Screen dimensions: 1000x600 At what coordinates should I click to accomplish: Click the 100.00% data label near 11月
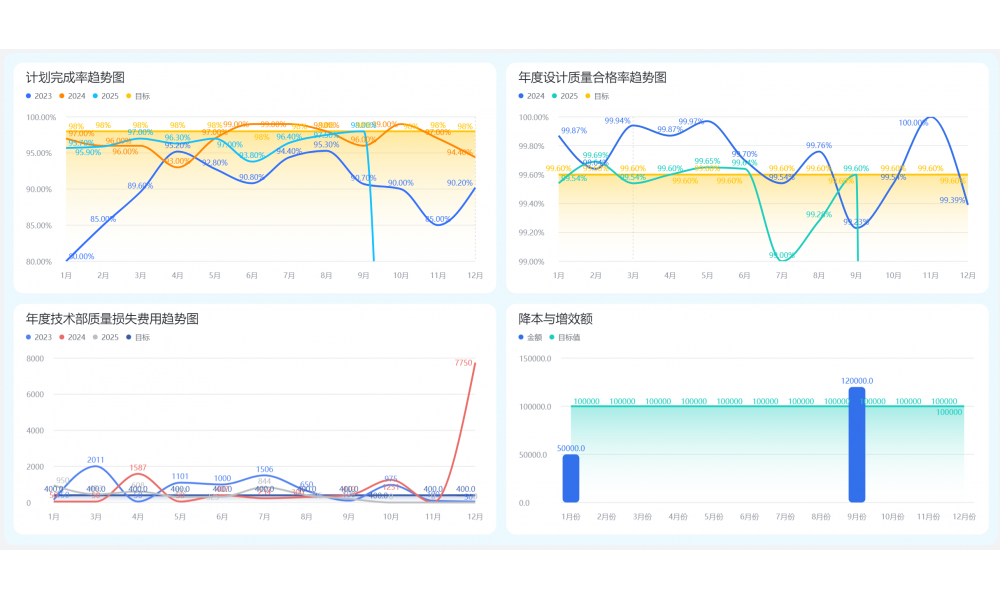[913, 123]
